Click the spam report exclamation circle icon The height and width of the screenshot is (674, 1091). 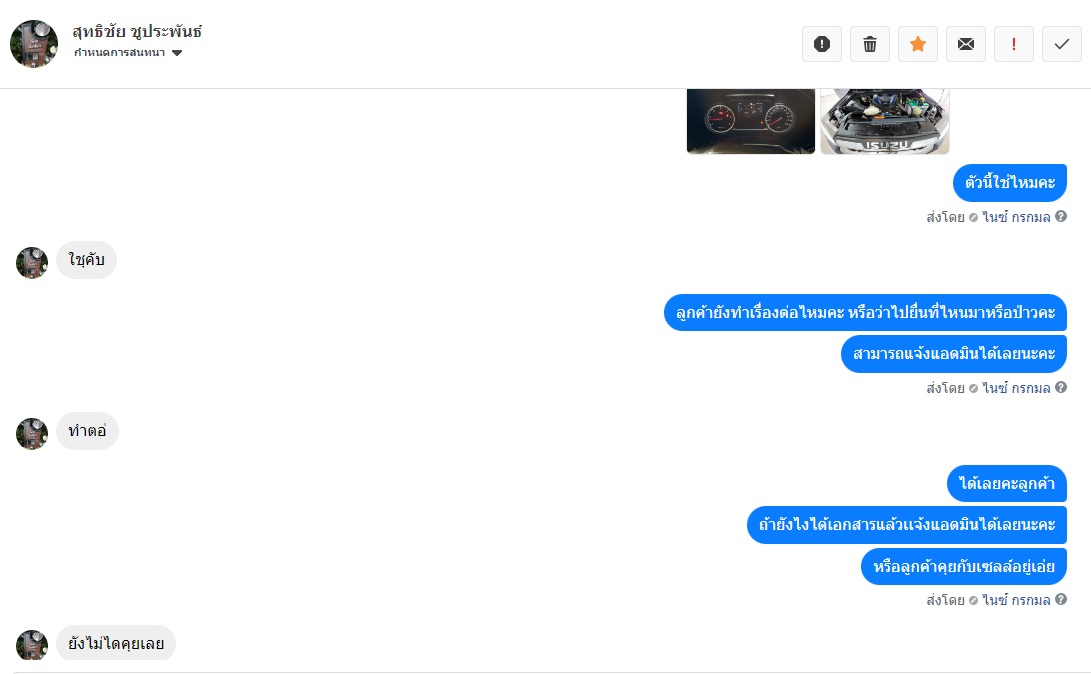pos(822,45)
